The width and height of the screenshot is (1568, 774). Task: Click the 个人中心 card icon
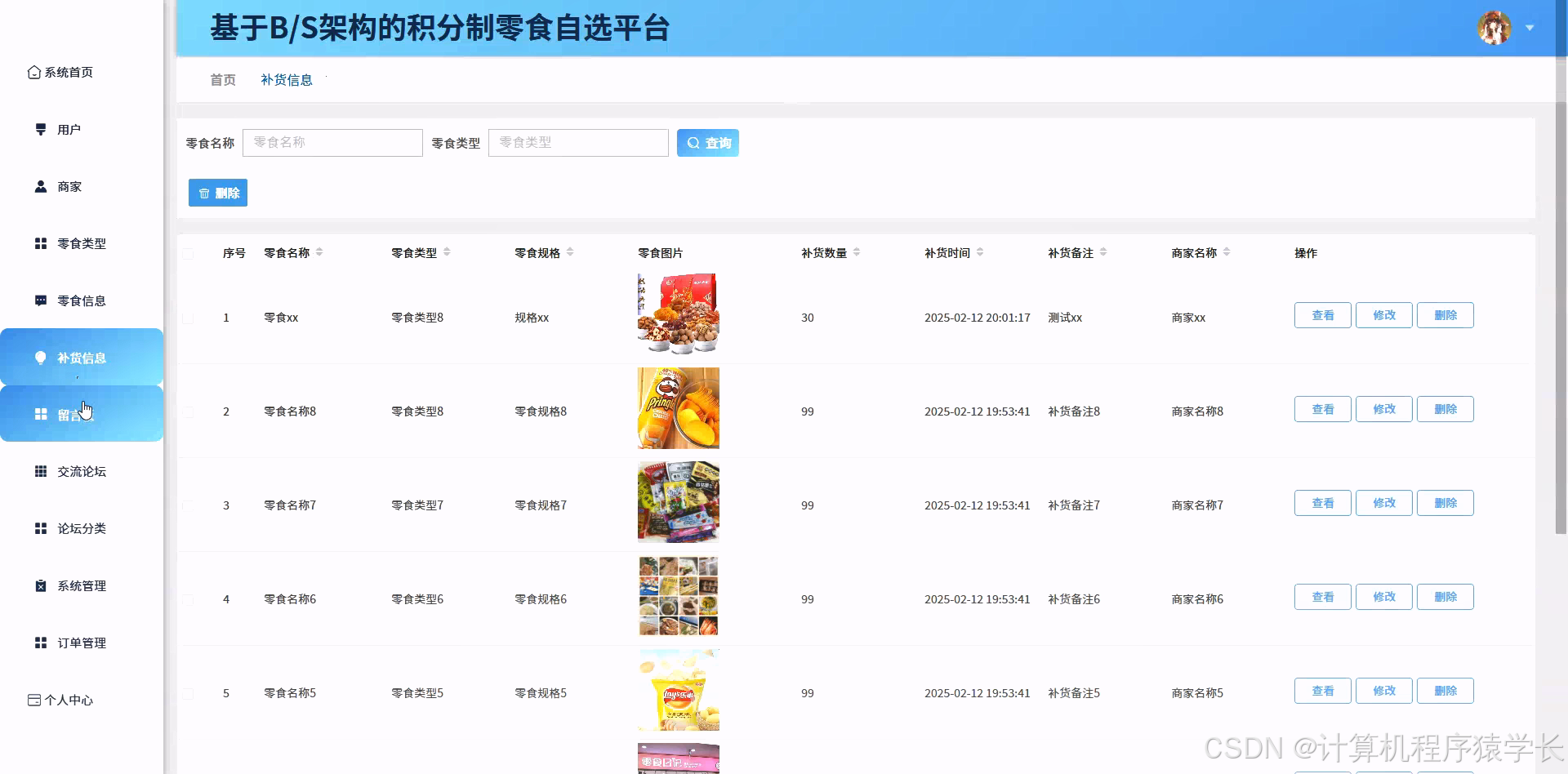(x=34, y=700)
